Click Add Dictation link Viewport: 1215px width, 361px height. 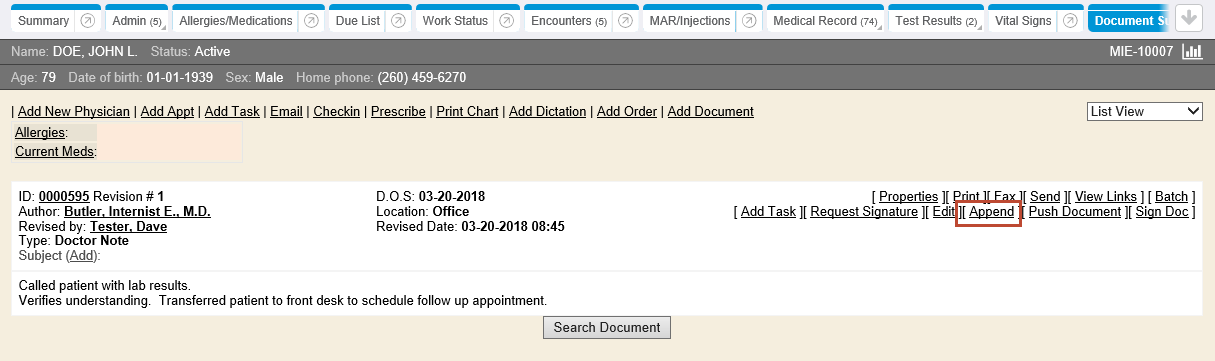[x=548, y=112]
